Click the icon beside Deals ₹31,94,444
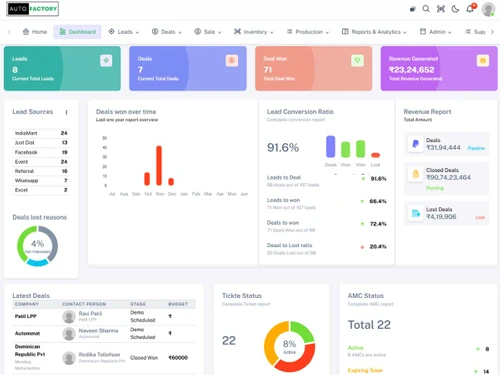500x375 pixels. (415, 144)
